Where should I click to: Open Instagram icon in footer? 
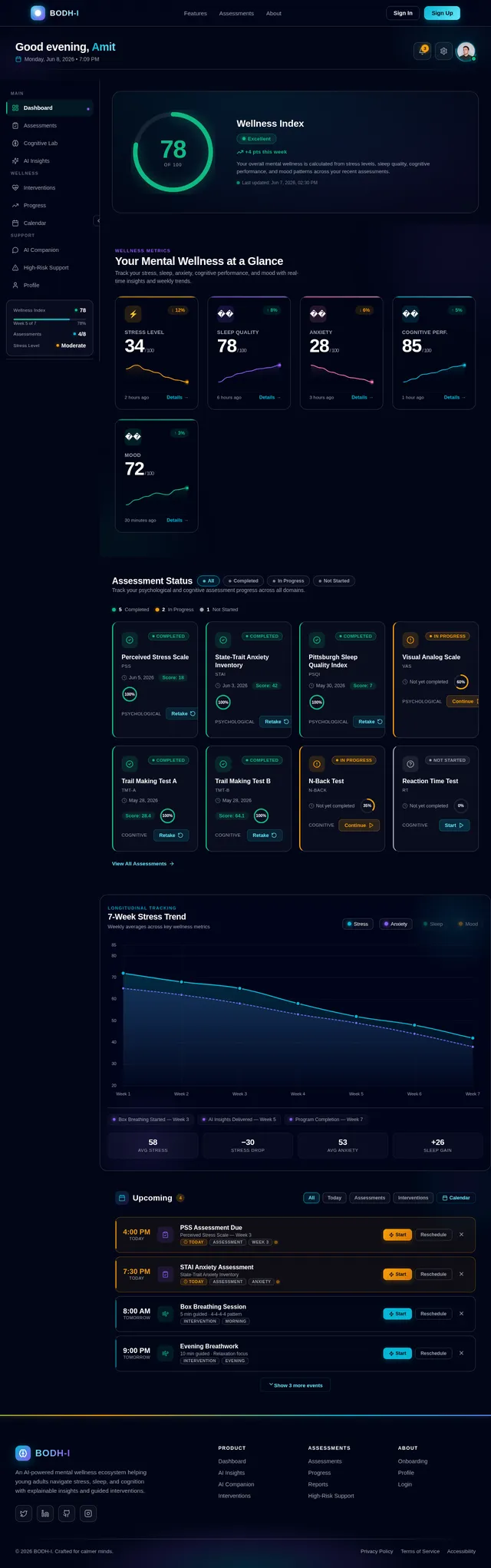pyautogui.click(x=88, y=1513)
